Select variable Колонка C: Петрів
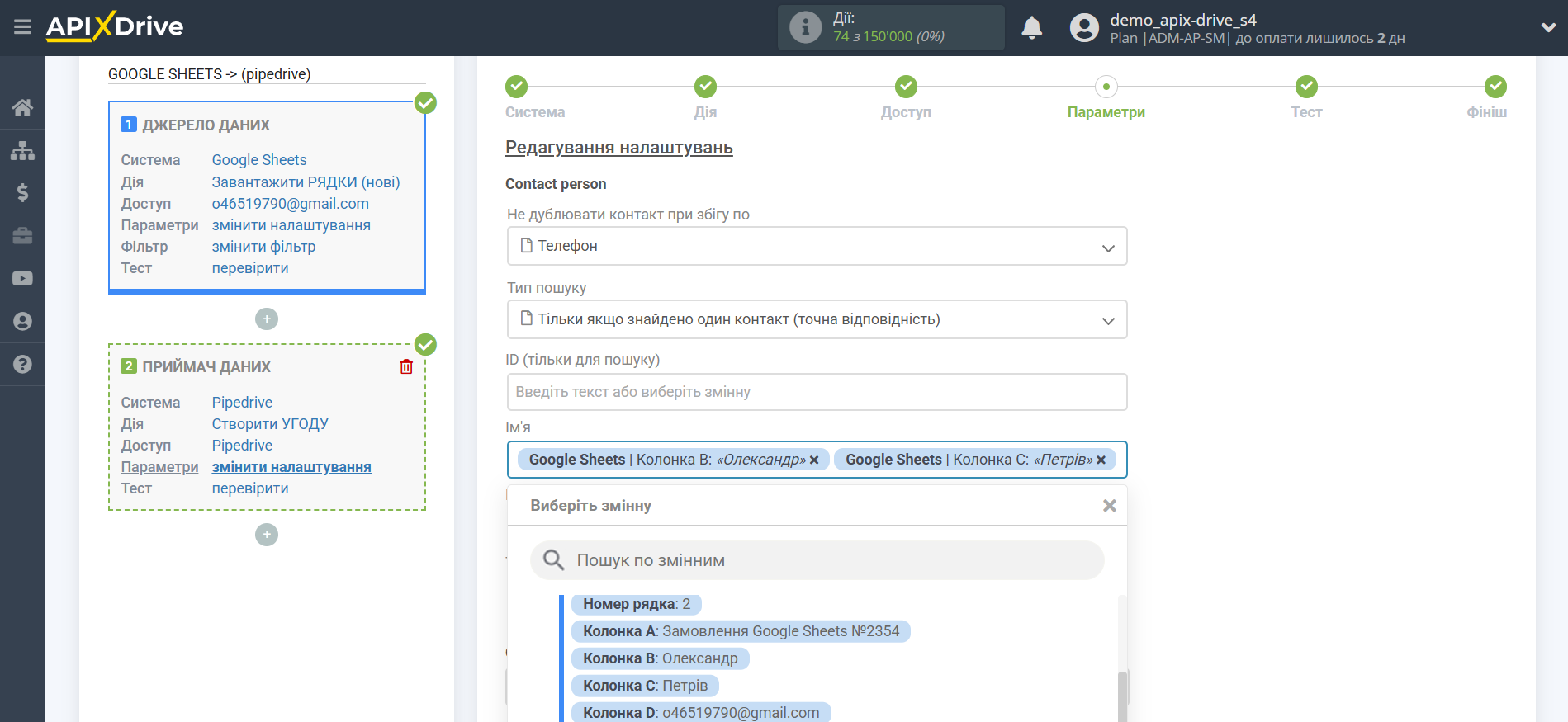This screenshot has height=722, width=1568. coord(645,686)
